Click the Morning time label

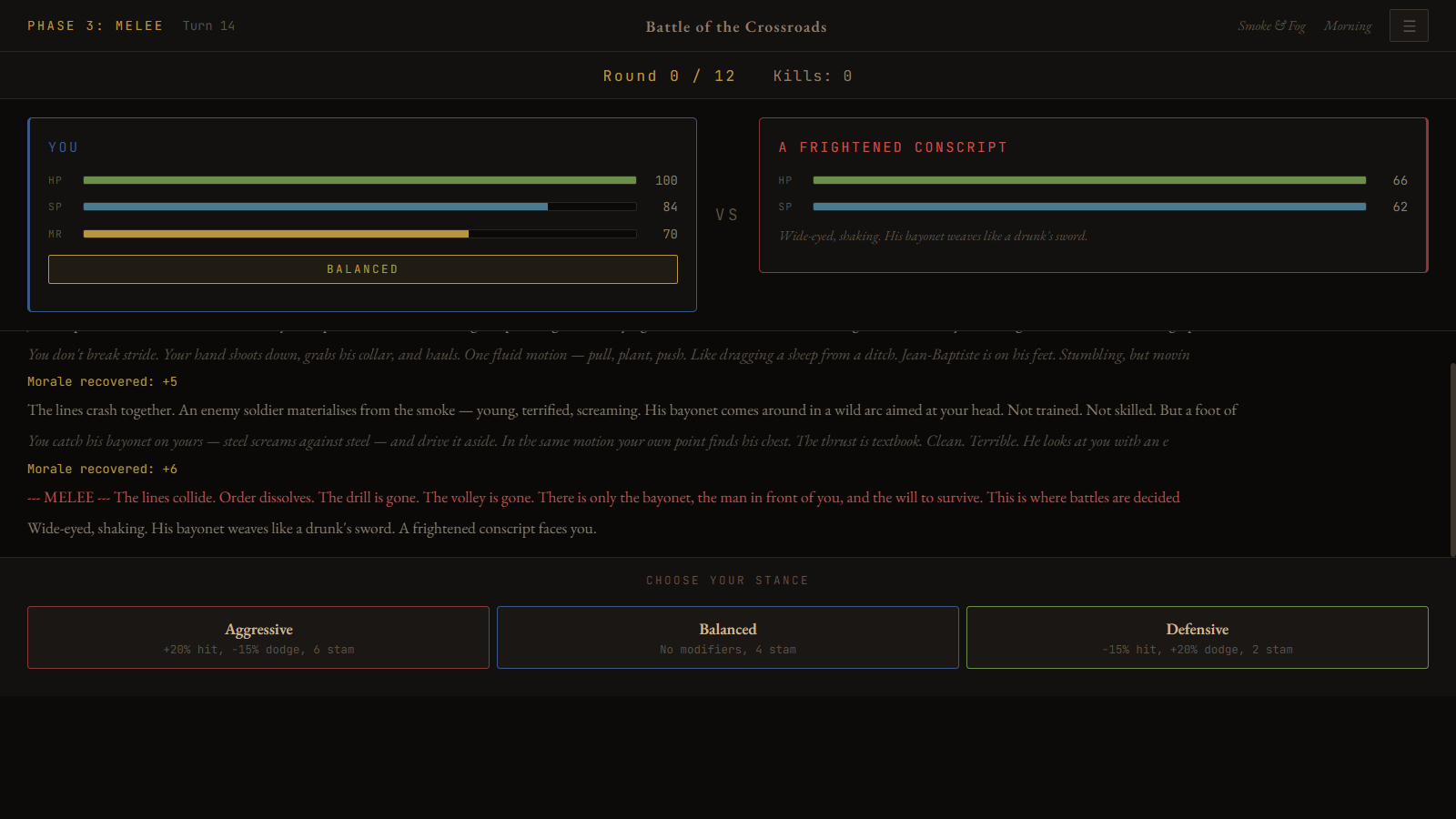[x=1348, y=26]
